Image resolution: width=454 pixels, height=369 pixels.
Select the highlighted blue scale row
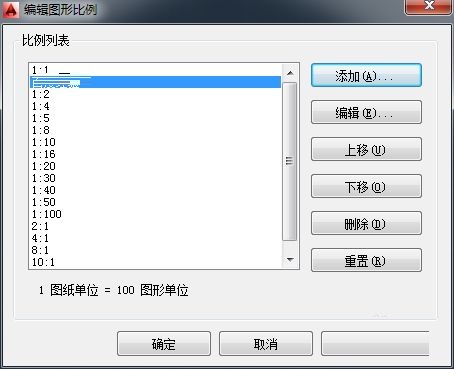pyautogui.click(x=155, y=82)
